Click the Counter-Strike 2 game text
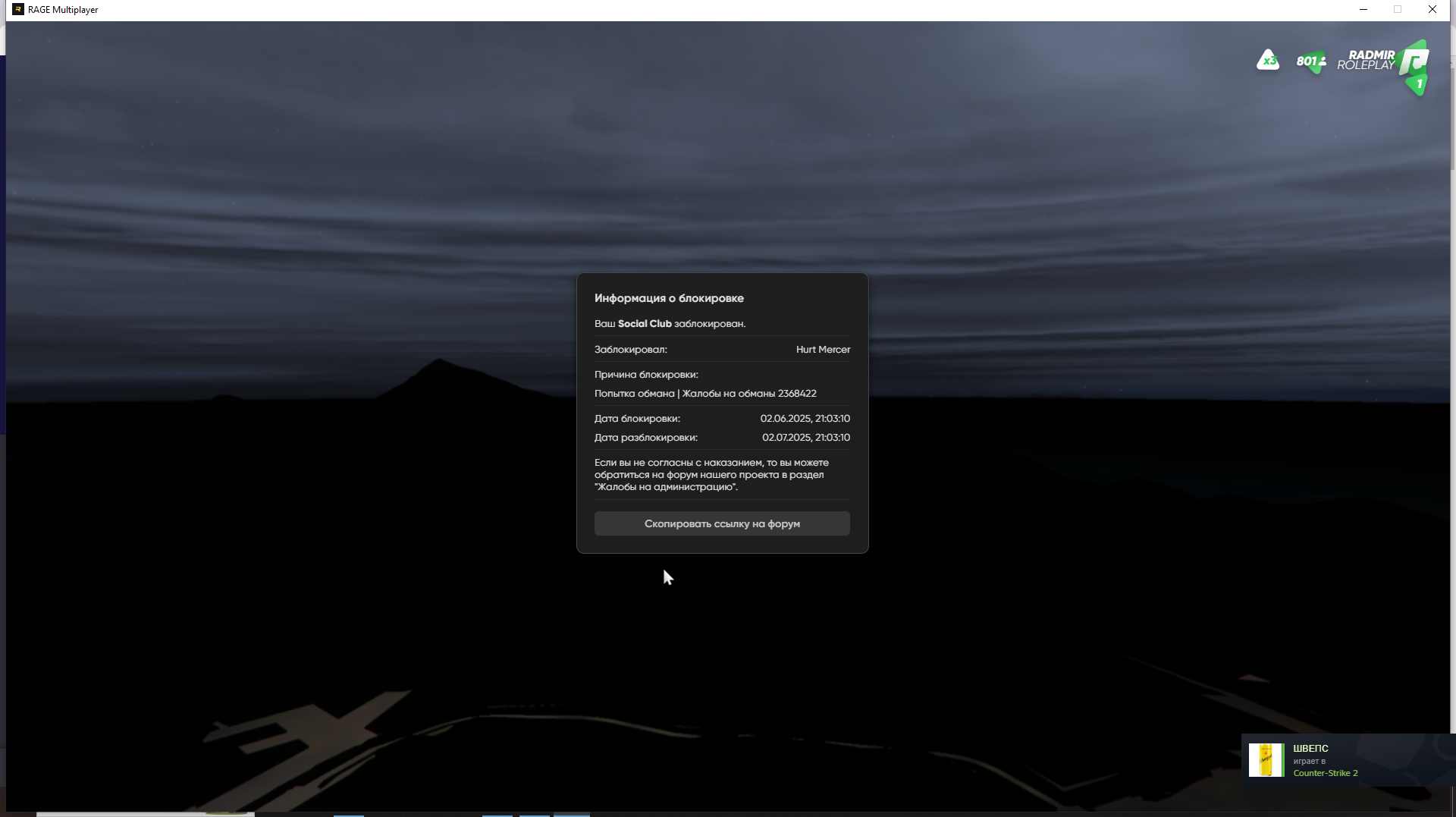 (x=1326, y=773)
